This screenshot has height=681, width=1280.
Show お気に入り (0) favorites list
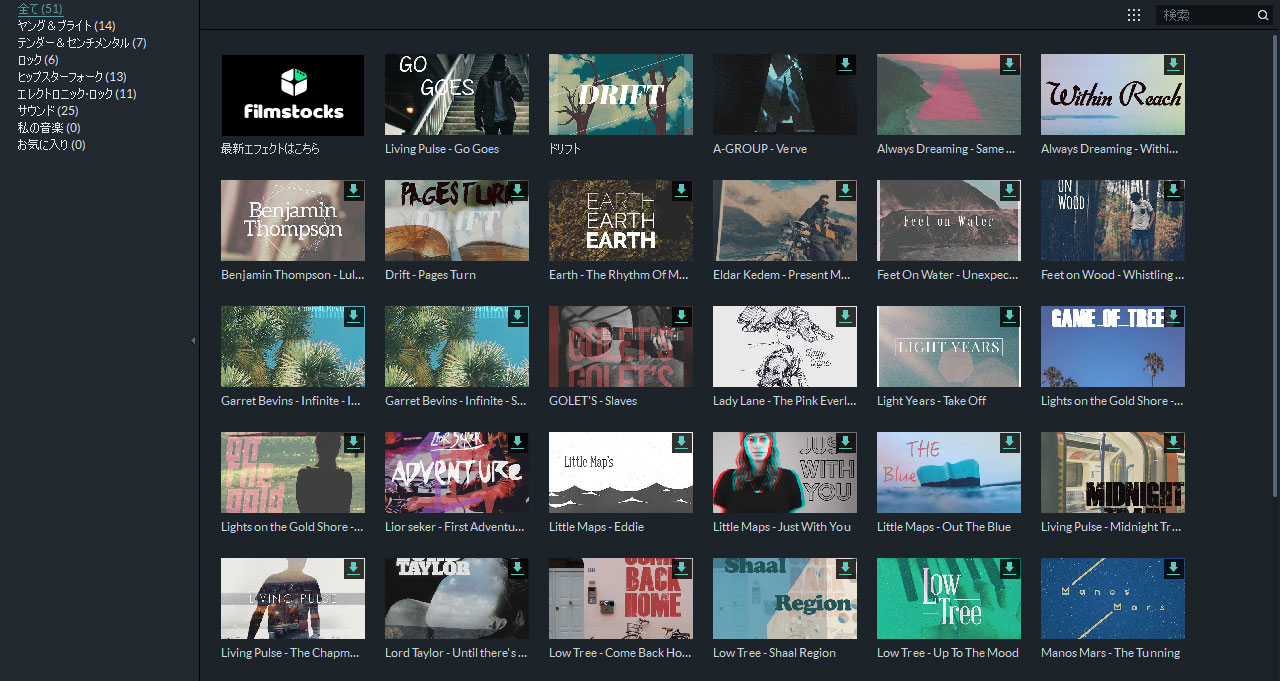51,145
